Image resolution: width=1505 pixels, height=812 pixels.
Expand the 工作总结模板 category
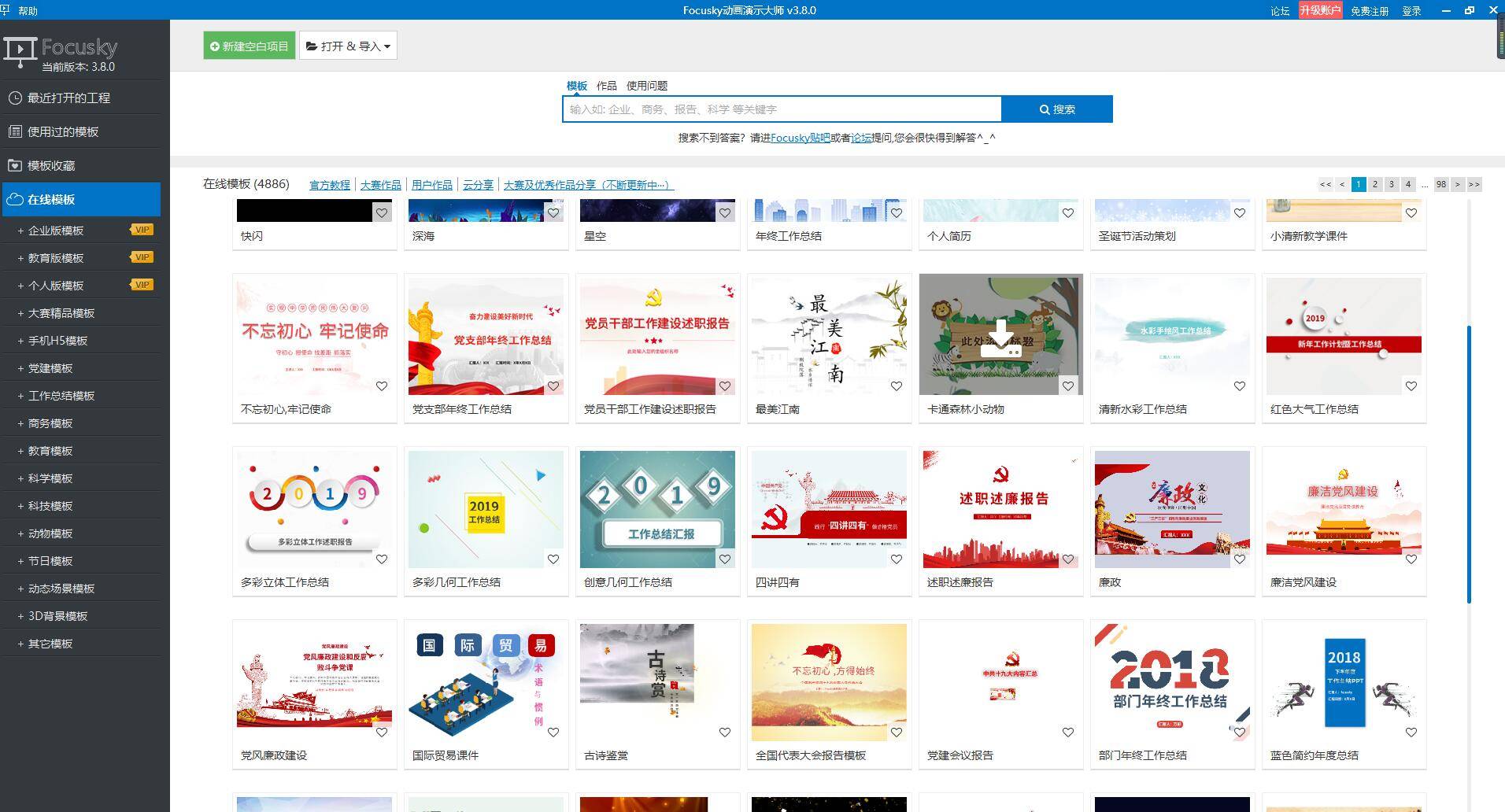[61, 396]
